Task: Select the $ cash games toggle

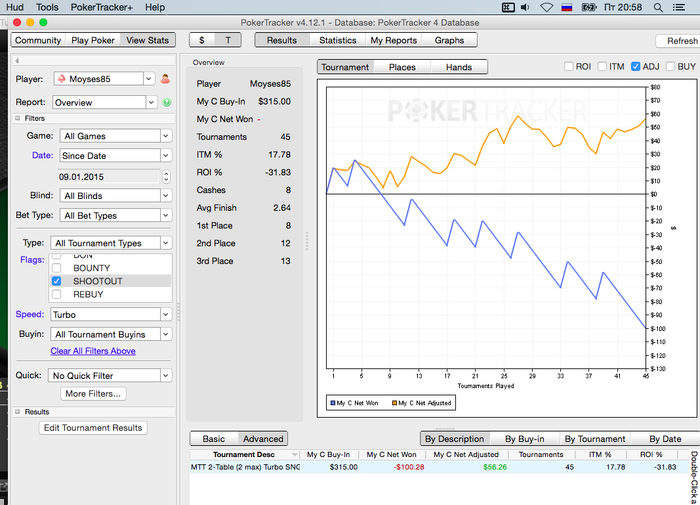Action: (202, 40)
